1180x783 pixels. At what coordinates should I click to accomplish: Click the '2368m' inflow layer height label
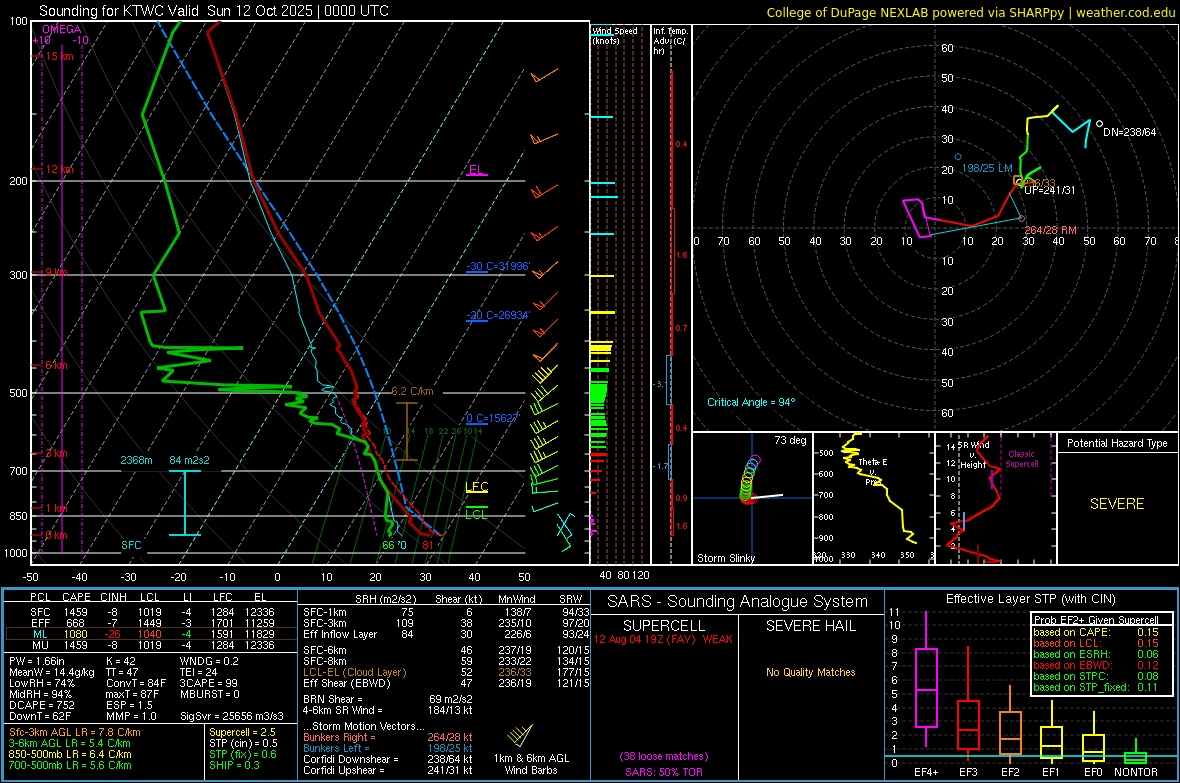tap(136, 460)
